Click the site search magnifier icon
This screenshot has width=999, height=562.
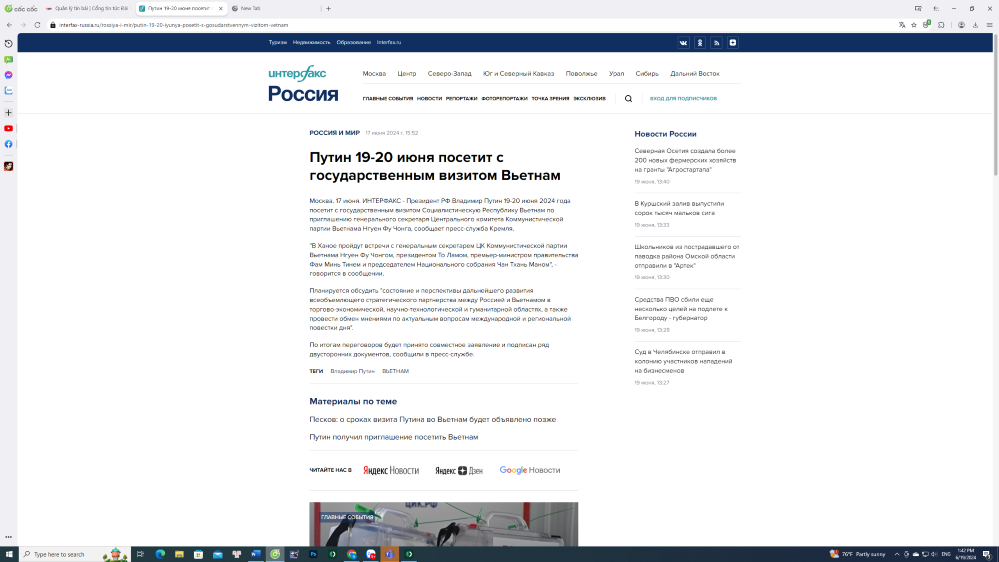(x=628, y=99)
